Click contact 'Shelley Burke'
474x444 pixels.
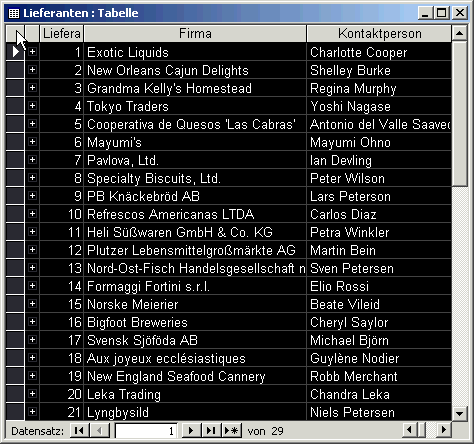(379, 70)
